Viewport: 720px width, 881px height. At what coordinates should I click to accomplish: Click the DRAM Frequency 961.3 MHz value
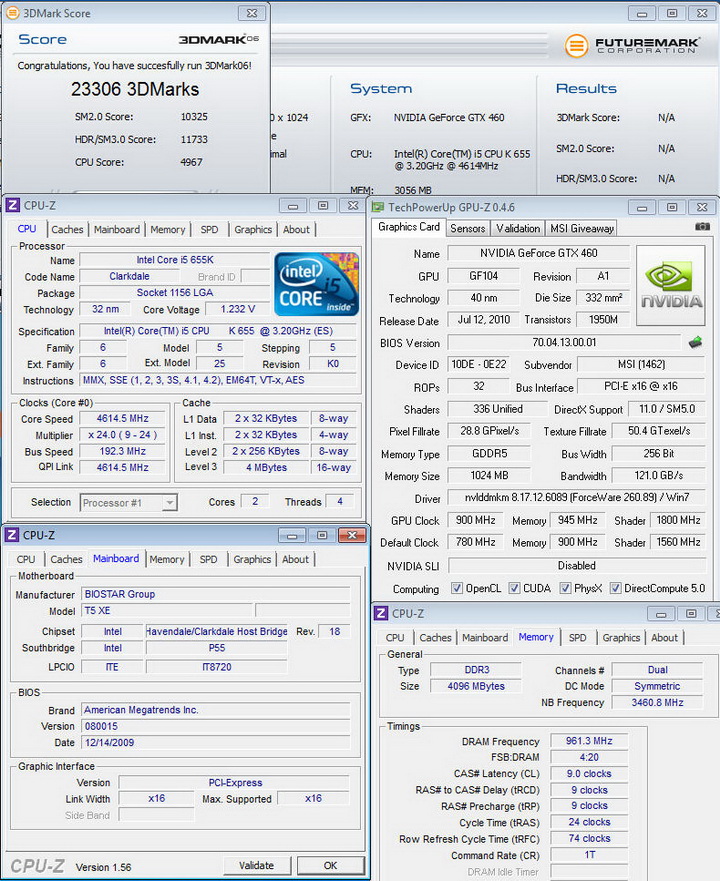[589, 741]
